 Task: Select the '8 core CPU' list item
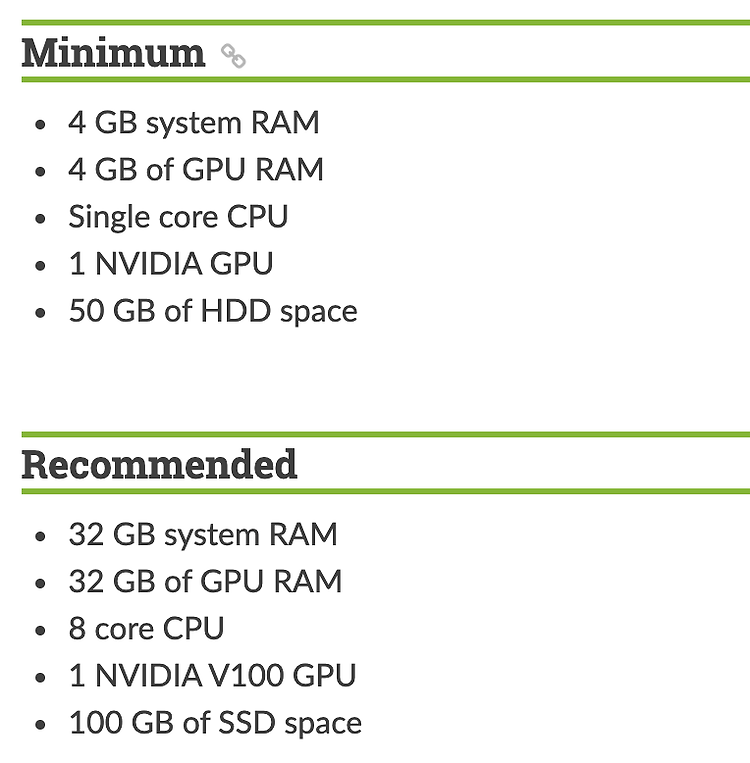tap(146, 628)
